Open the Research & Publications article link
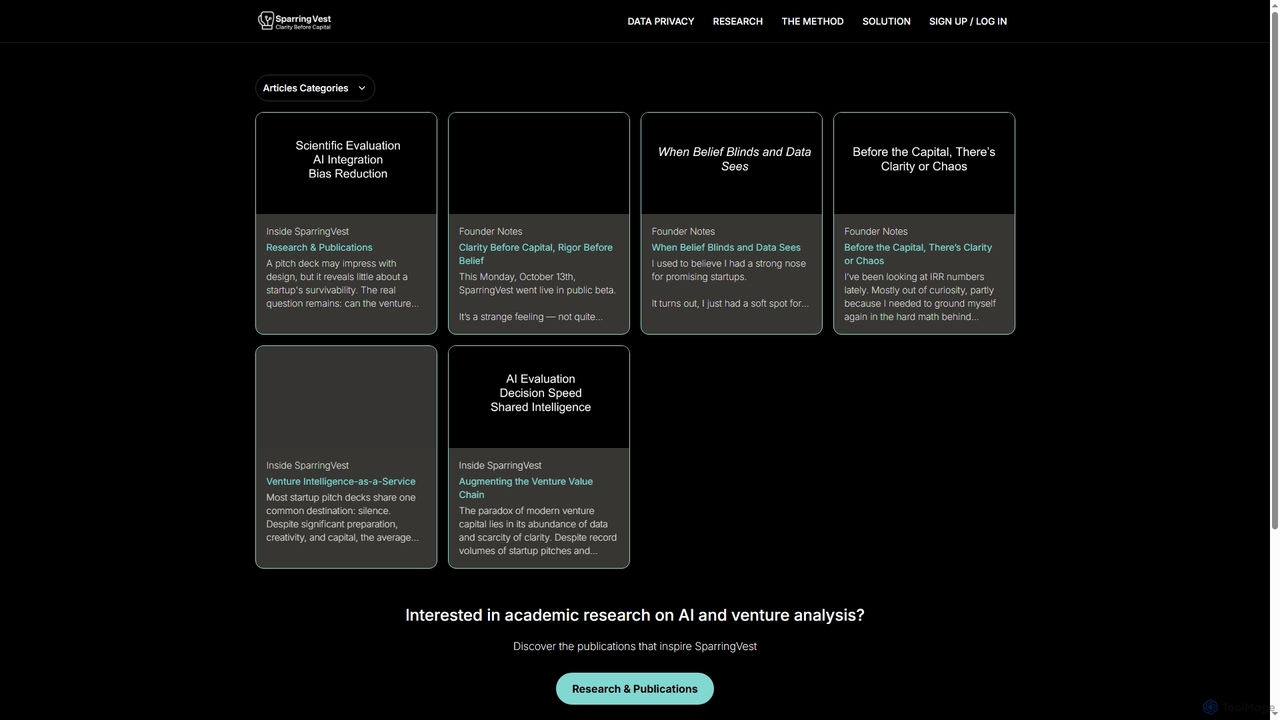 tap(319, 247)
